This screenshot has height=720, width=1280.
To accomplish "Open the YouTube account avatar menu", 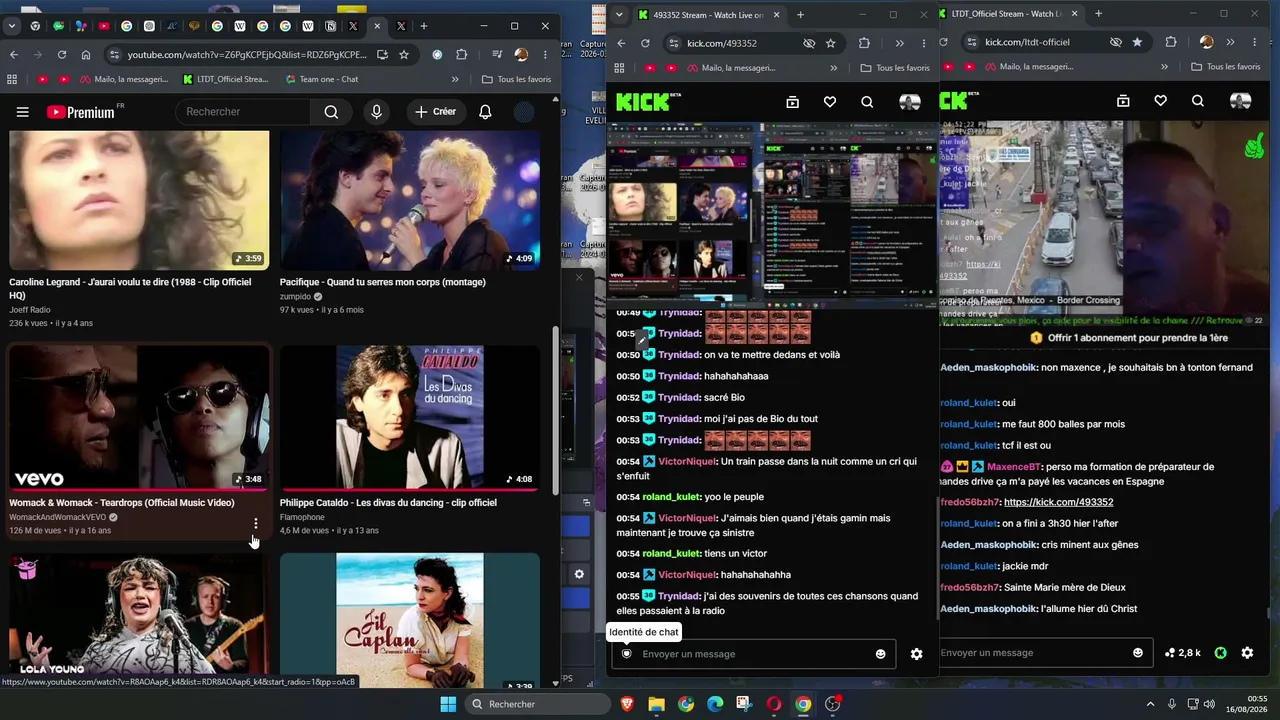I will click(x=524, y=112).
